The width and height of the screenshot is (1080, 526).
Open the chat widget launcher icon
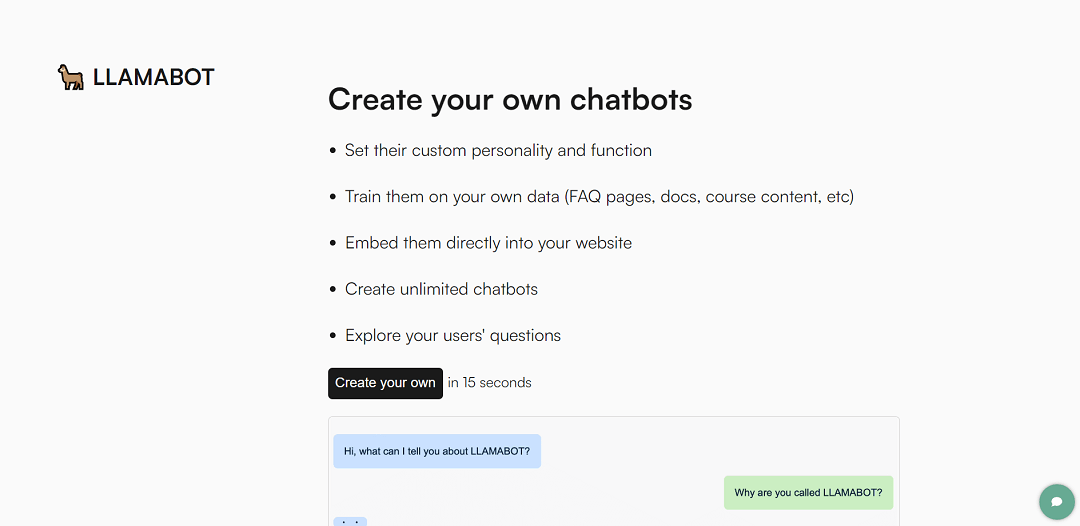coord(1056,501)
